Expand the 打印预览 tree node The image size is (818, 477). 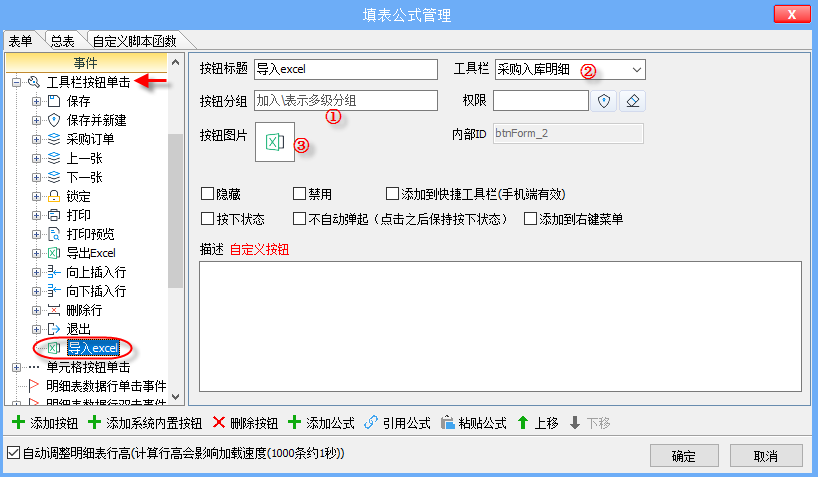click(x=36, y=234)
